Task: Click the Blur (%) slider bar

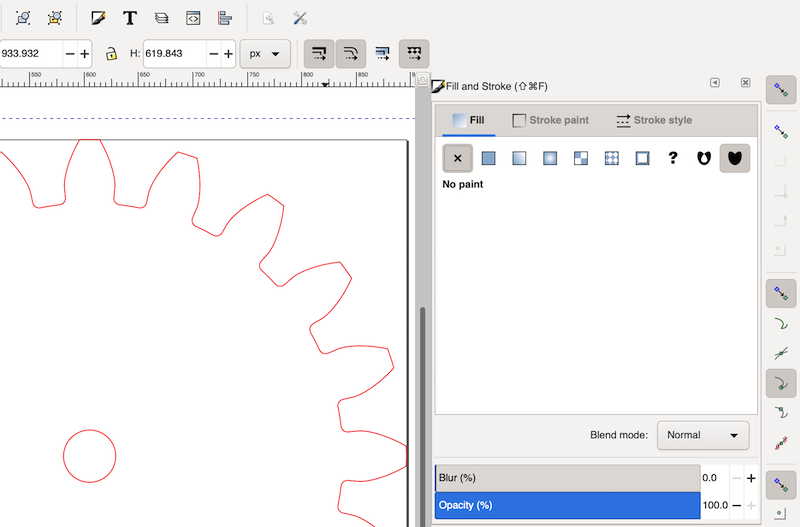Action: pos(567,478)
